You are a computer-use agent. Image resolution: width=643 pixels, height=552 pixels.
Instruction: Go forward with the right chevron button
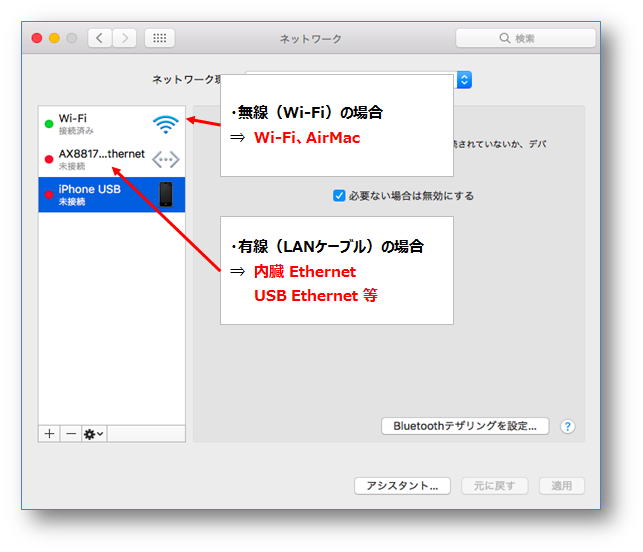124,38
